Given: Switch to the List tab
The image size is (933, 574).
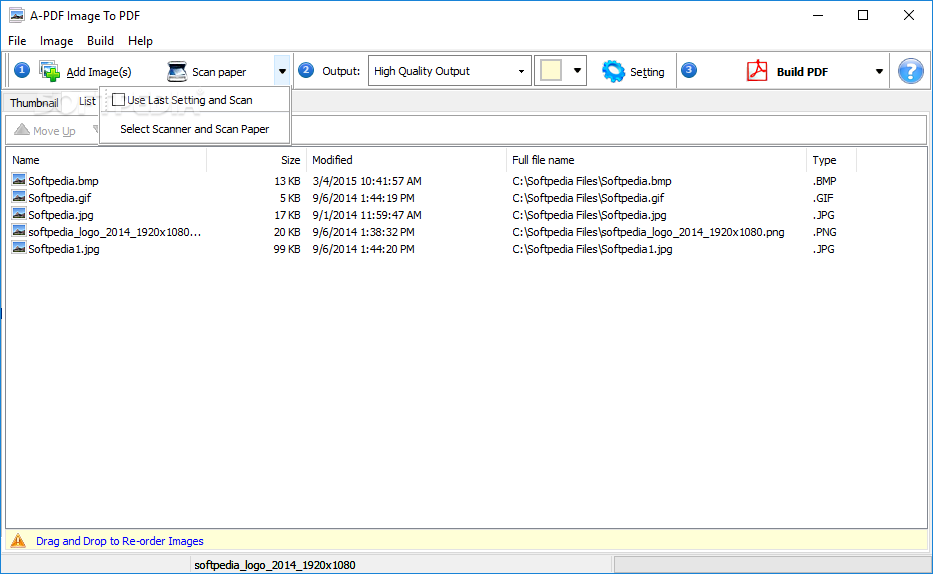Looking at the screenshot, I should [x=87, y=101].
